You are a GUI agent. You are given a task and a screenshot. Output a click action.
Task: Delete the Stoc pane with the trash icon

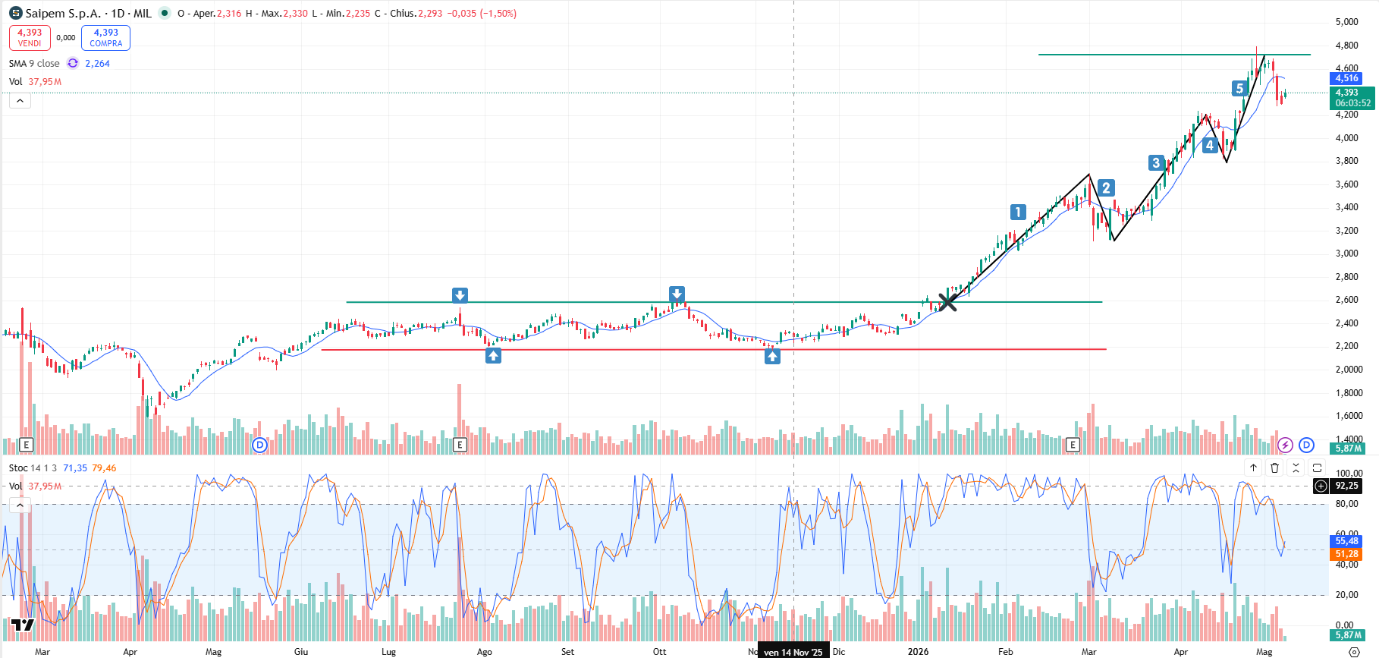[x=1275, y=467]
